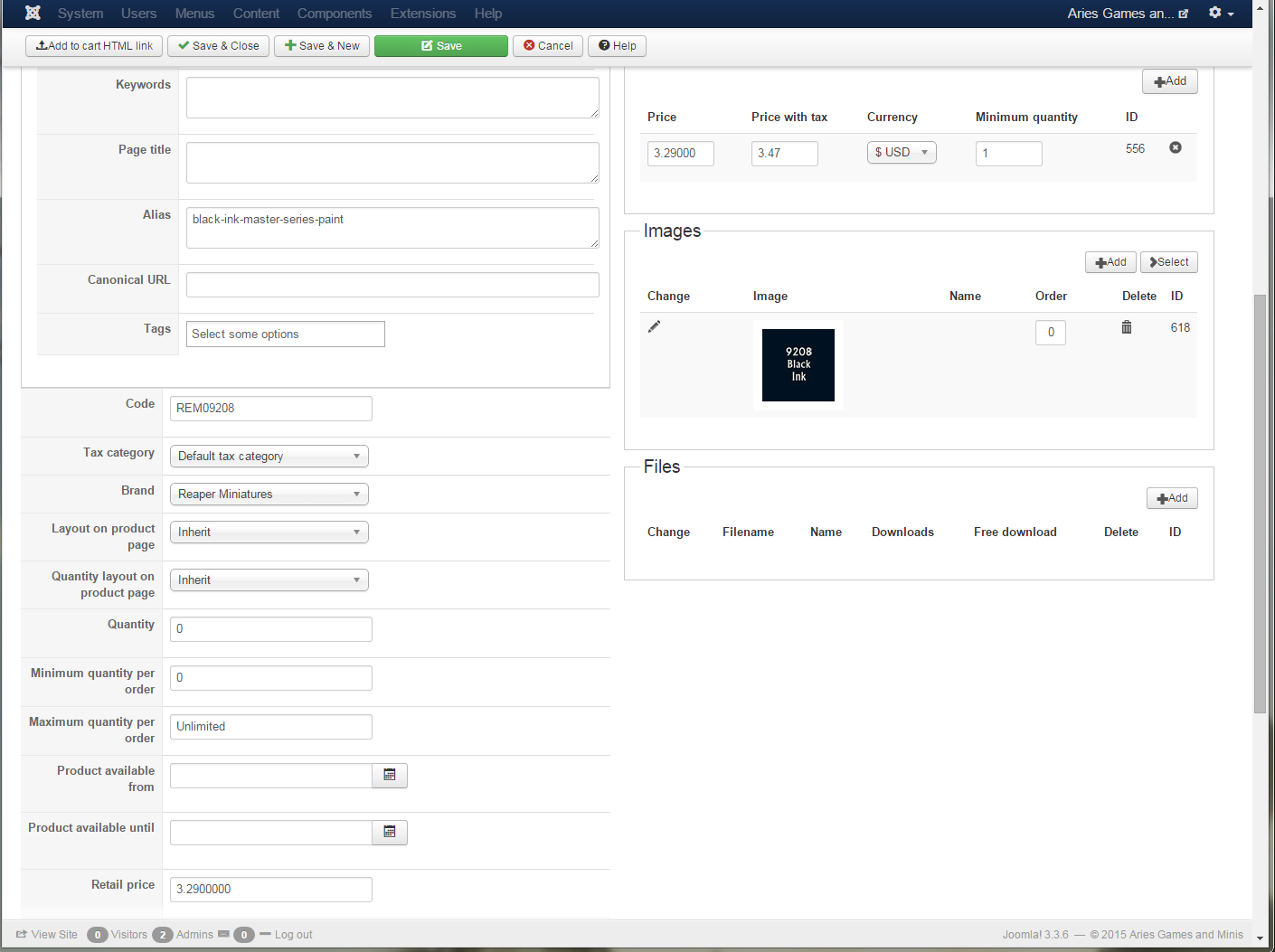Click the Joomla logo icon
Screen dimensions: 1275x952
(33, 13)
